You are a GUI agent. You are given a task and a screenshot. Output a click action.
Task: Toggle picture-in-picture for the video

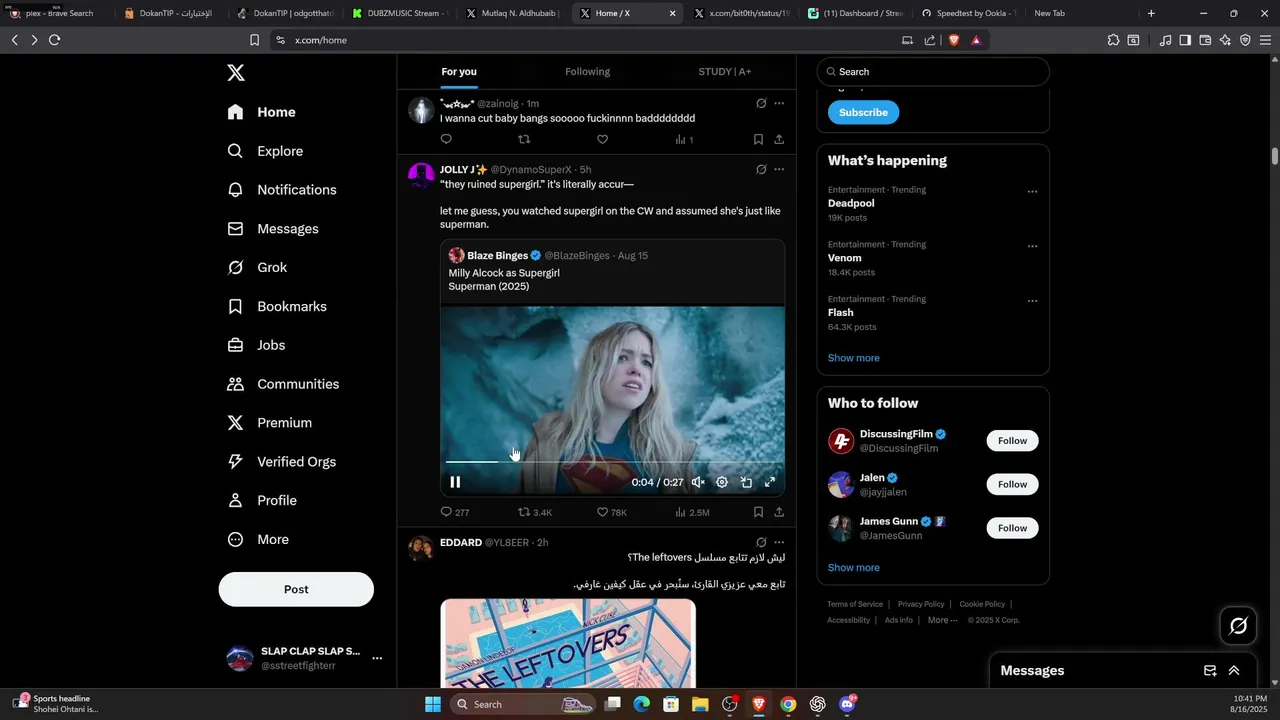[x=746, y=482]
